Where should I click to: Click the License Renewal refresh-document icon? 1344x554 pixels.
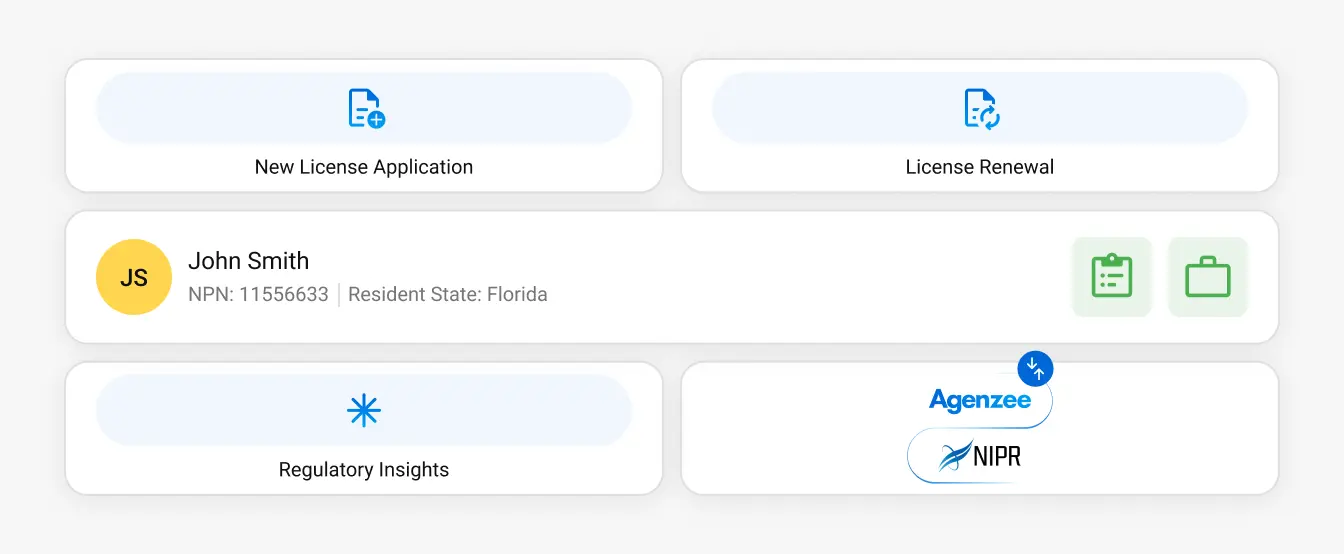coord(981,108)
